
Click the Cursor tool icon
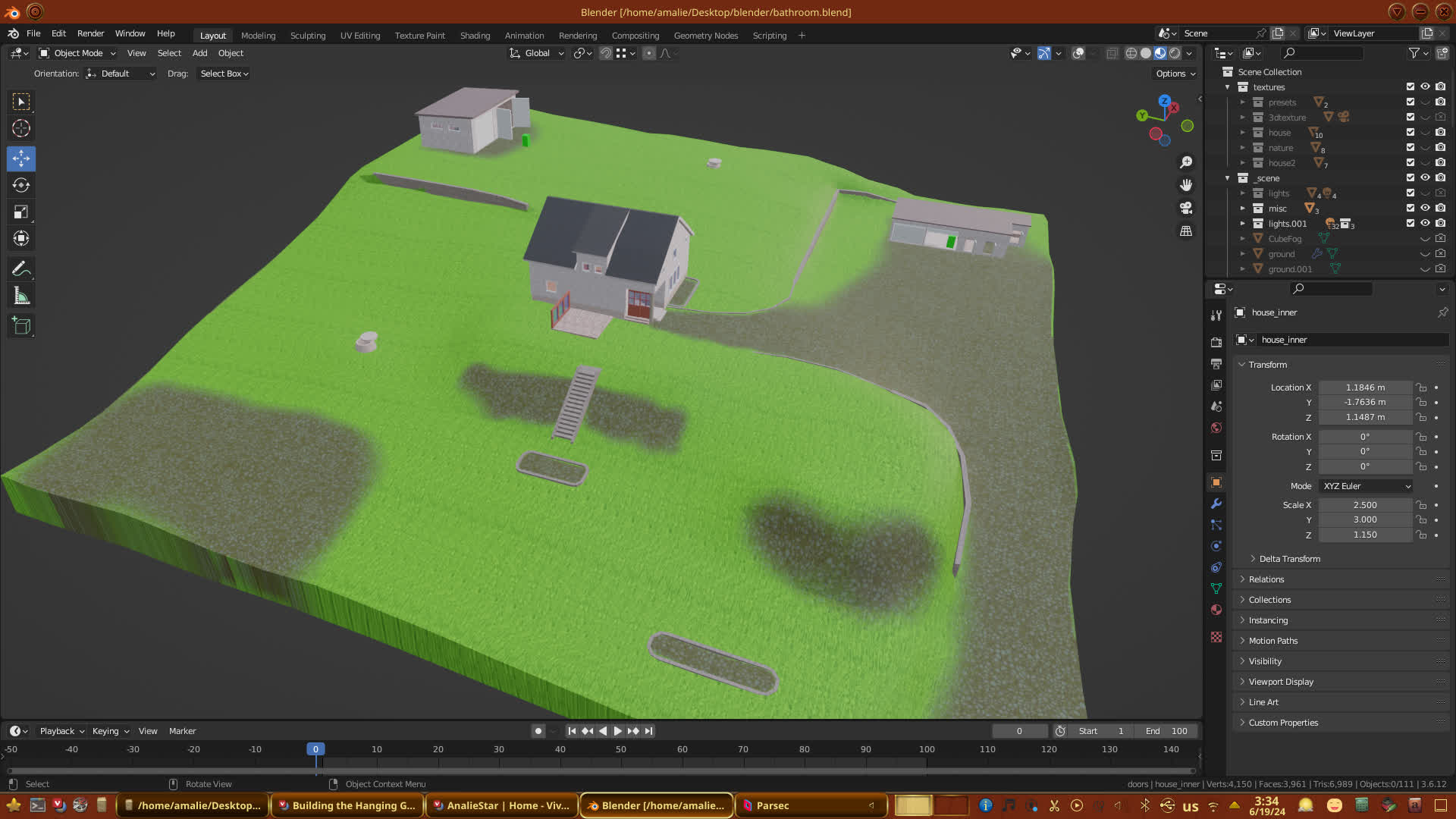21,128
